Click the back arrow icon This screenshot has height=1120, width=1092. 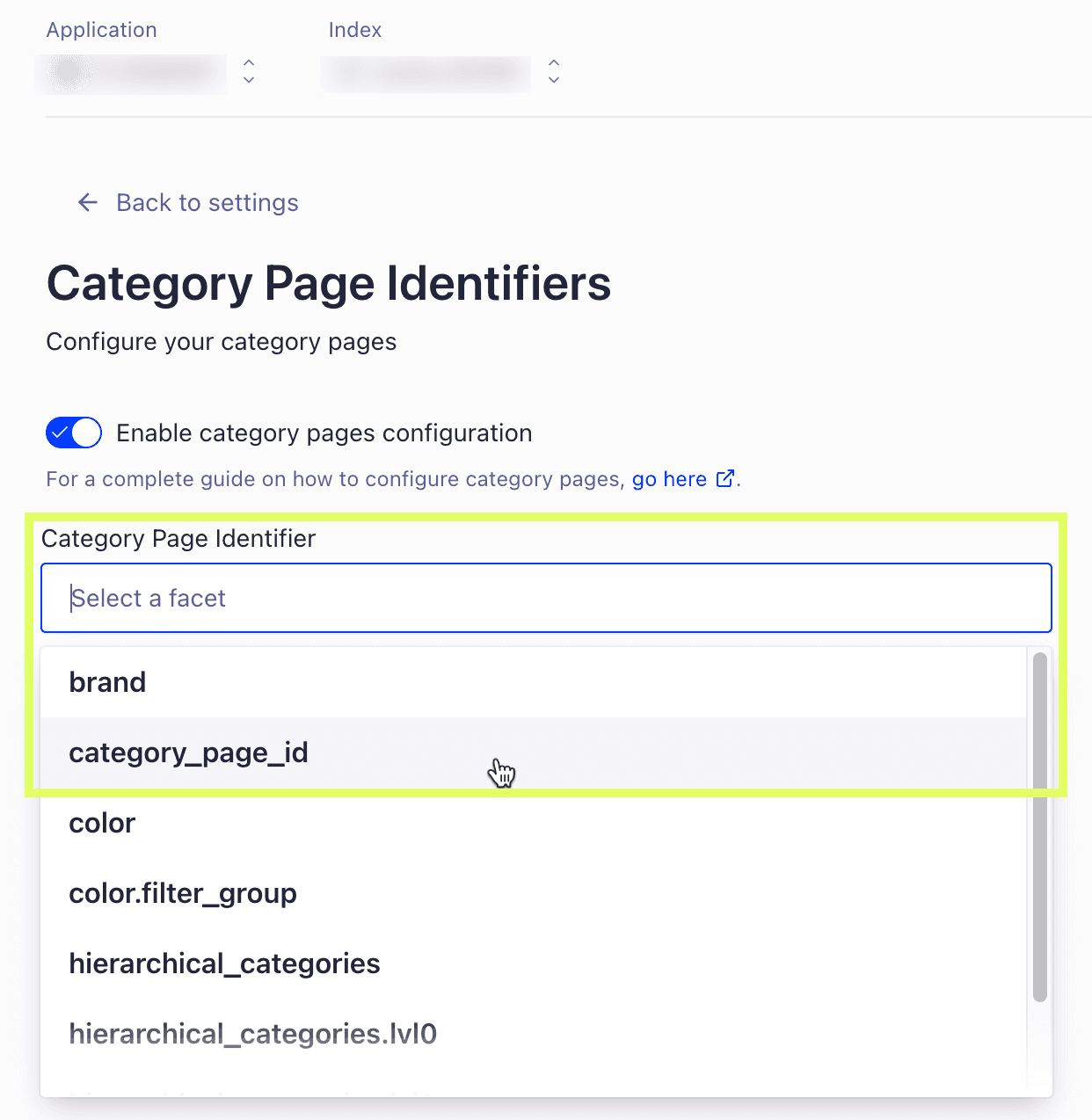87,203
